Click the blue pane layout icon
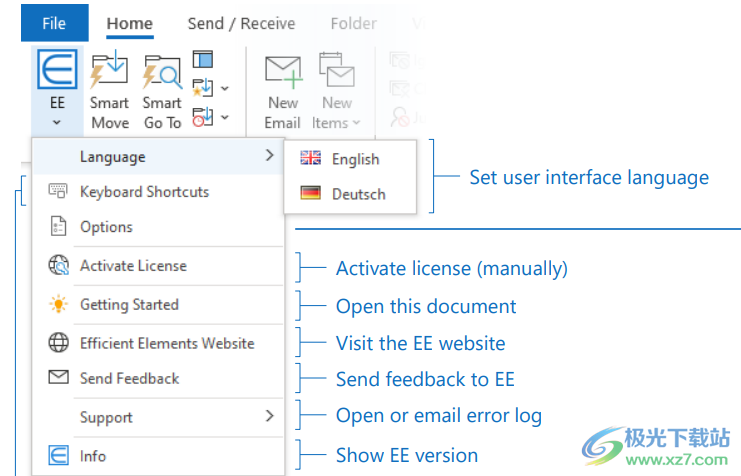 pyautogui.click(x=203, y=60)
